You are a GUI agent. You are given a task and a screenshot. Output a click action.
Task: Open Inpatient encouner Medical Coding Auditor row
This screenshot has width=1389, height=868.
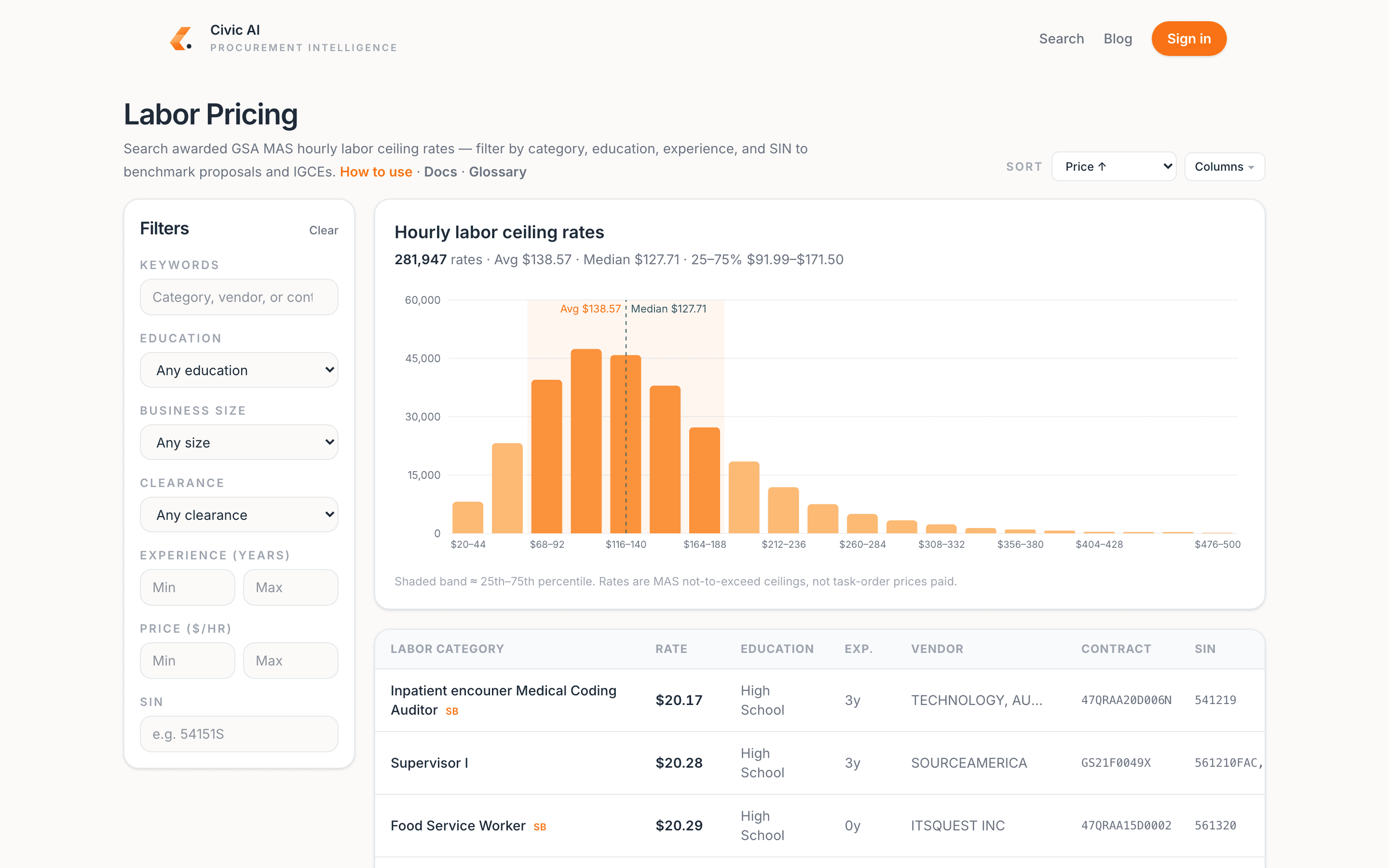click(819, 700)
